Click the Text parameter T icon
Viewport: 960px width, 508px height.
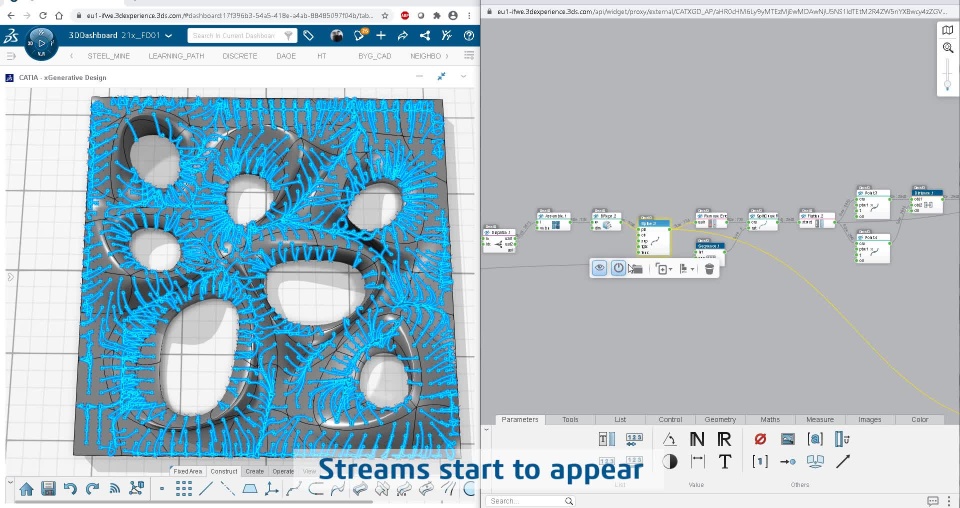tap(725, 461)
